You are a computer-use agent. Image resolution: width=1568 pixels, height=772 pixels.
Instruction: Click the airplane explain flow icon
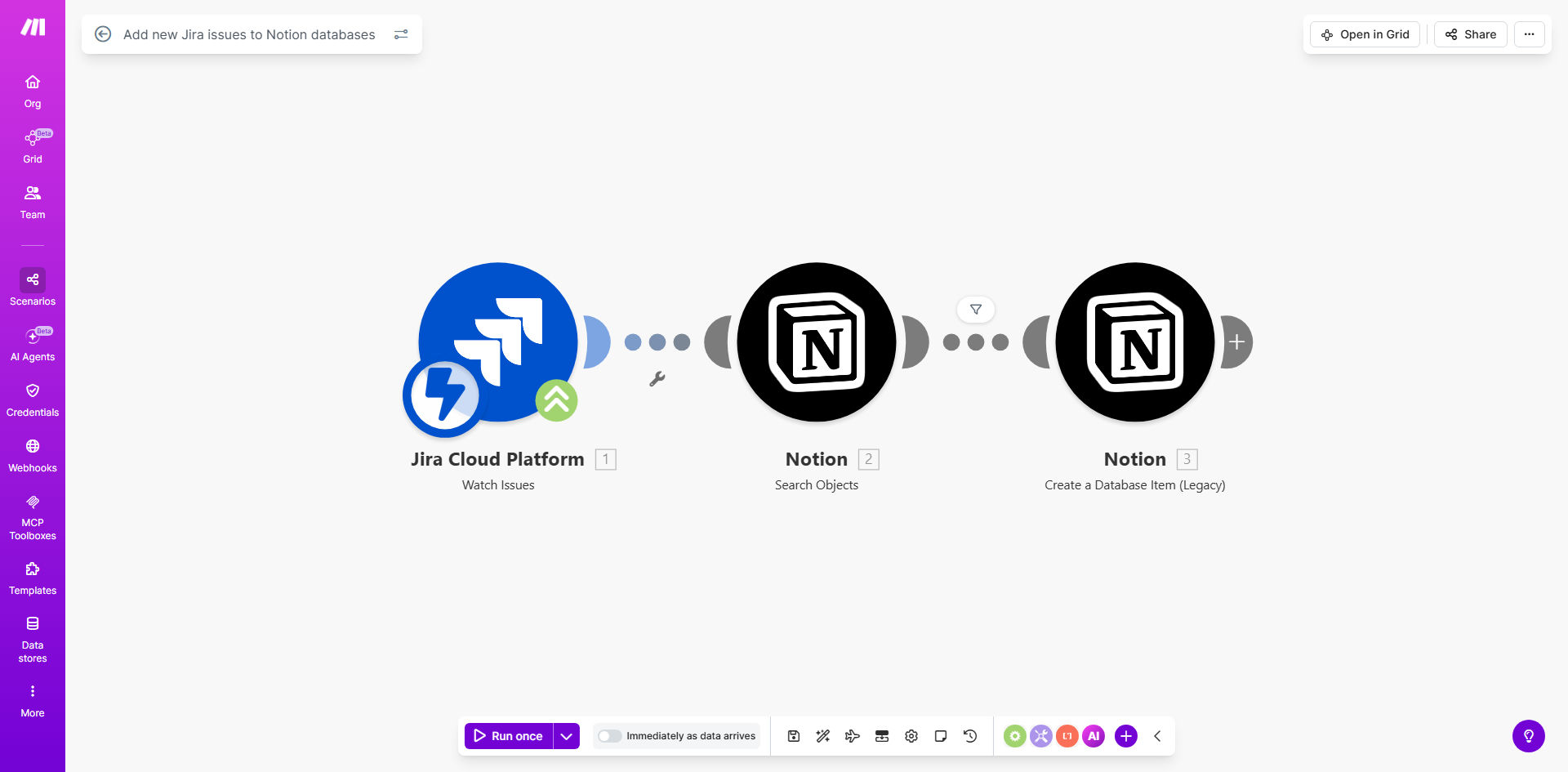coord(853,736)
